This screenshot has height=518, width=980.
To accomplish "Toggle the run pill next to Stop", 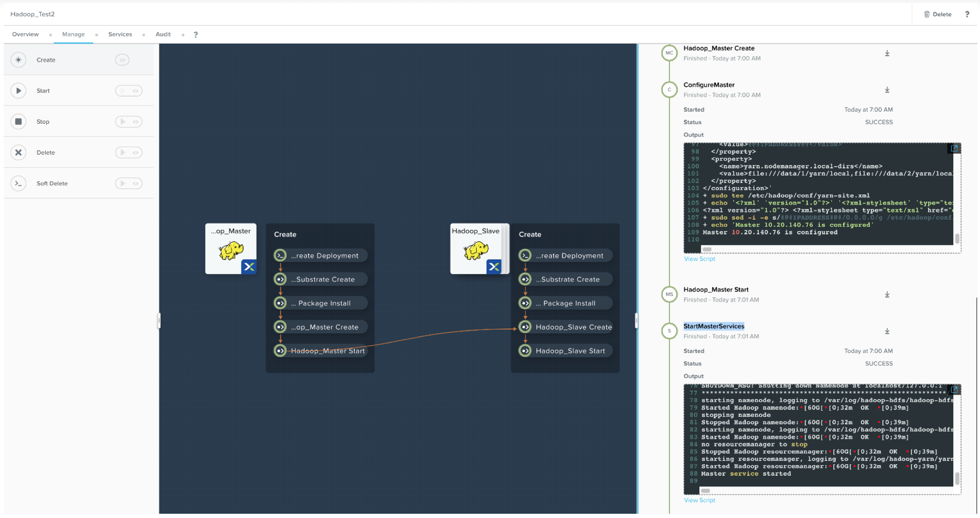I will [x=129, y=122].
